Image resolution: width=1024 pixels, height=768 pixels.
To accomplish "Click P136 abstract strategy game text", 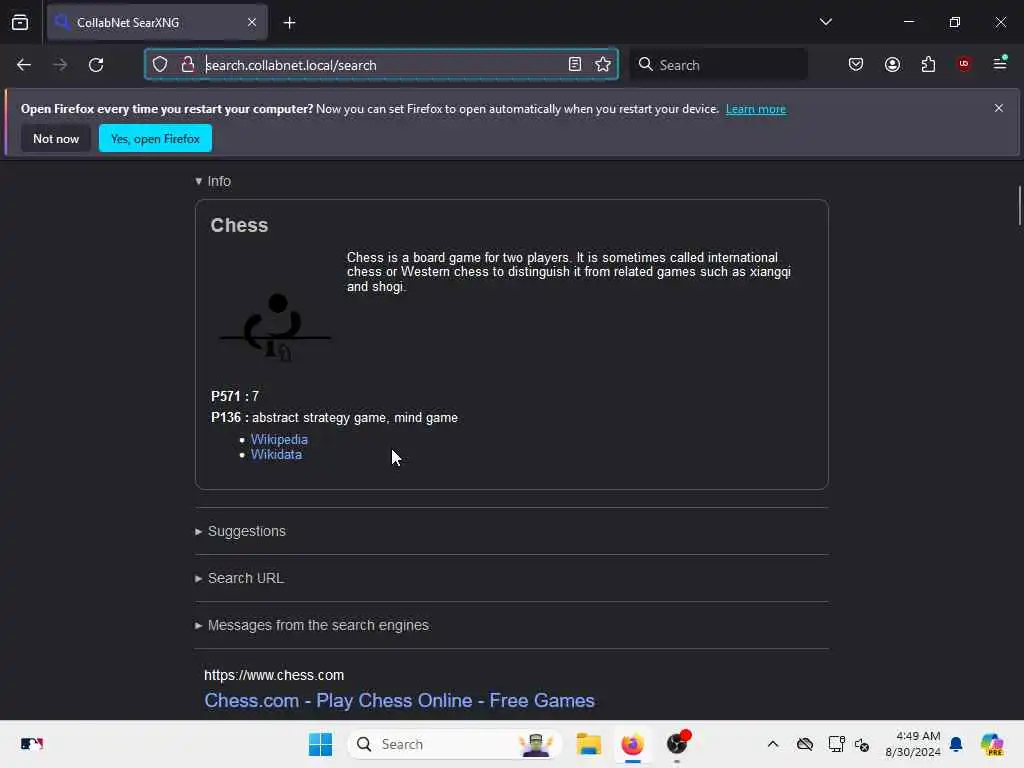I will pyautogui.click(x=334, y=417).
